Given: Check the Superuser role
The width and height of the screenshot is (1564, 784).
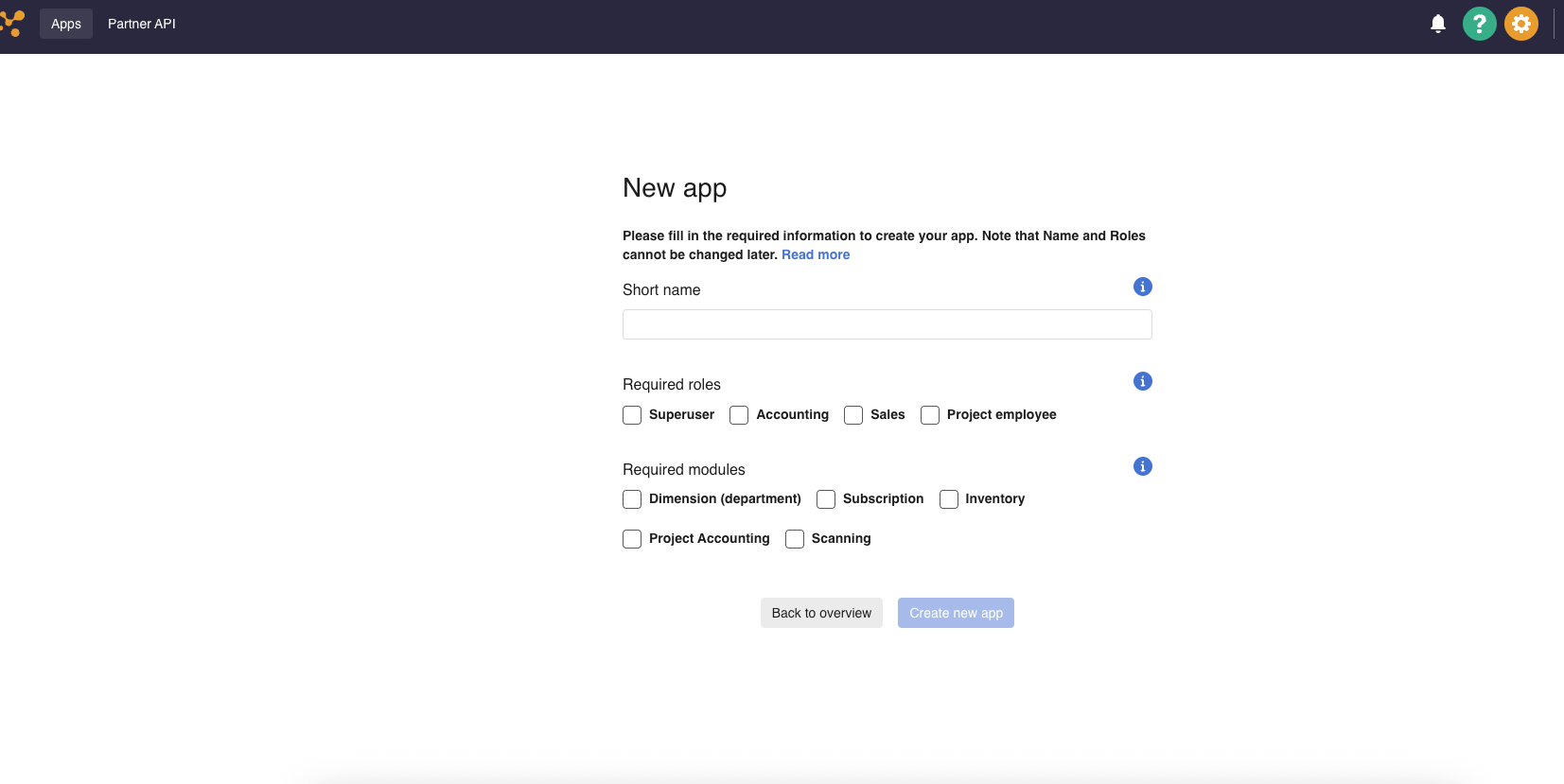Looking at the screenshot, I should pos(632,415).
